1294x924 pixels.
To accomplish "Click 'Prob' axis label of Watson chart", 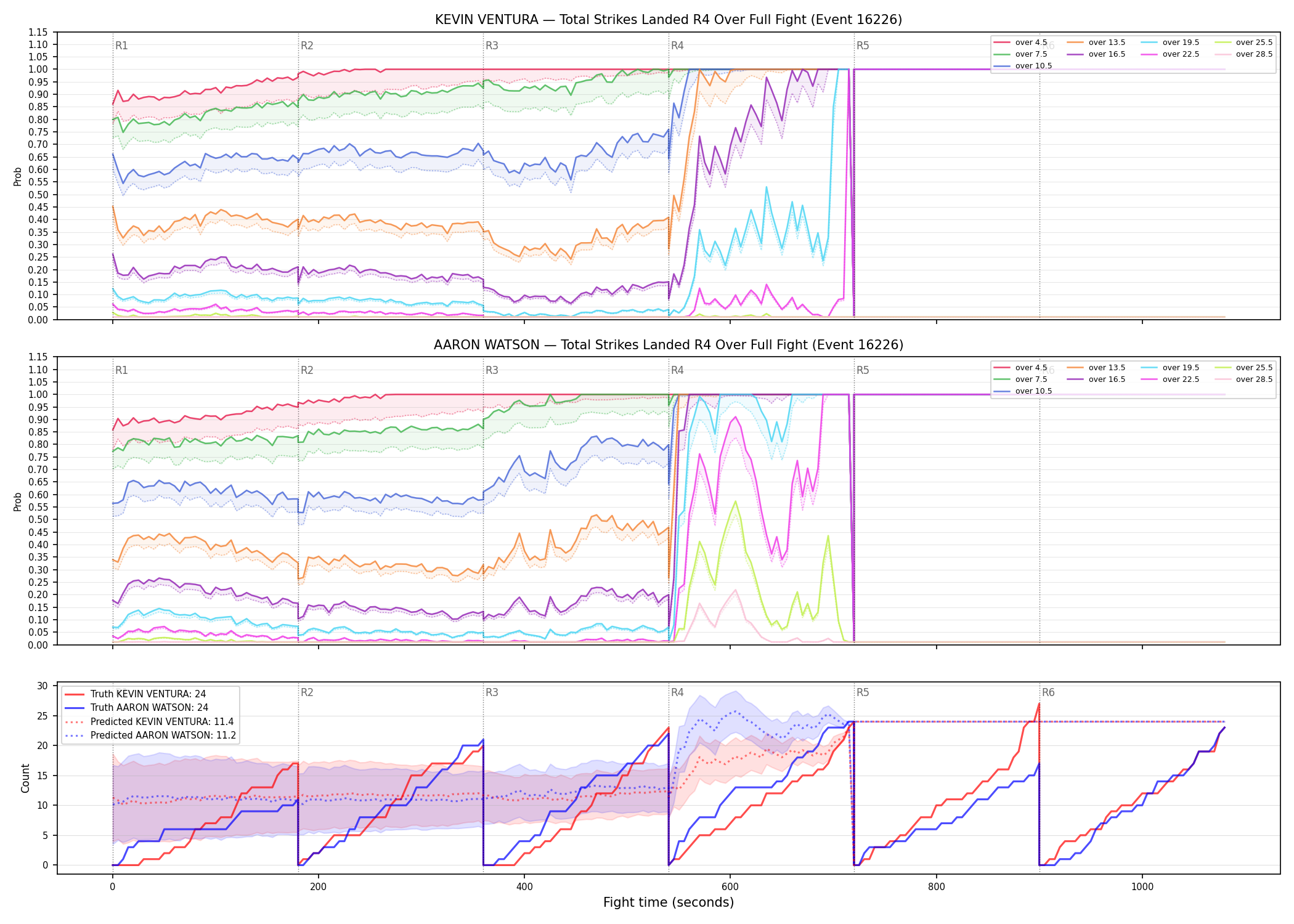I will point(18,501).
